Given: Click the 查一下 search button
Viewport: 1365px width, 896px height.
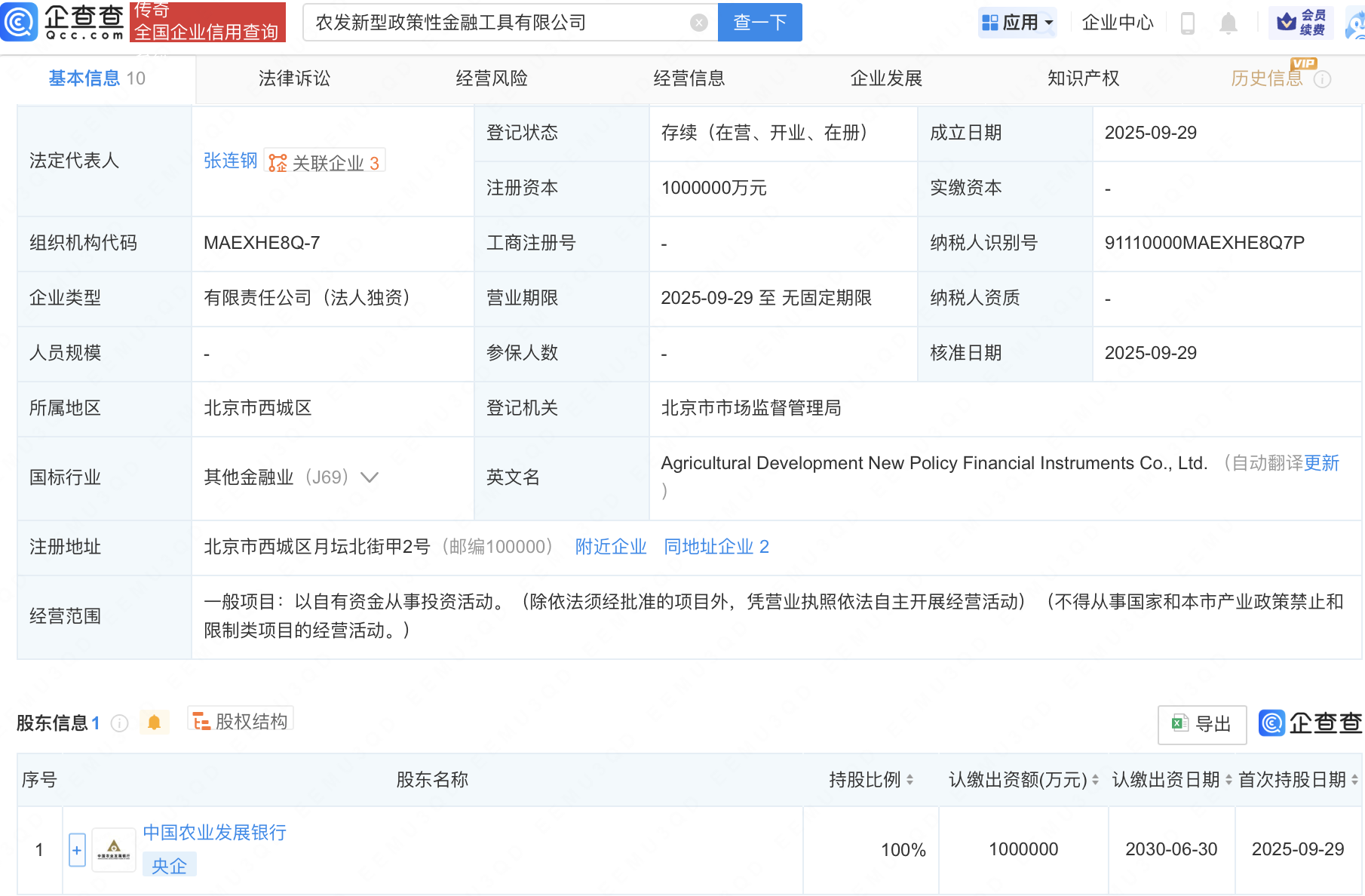Looking at the screenshot, I should tap(759, 23).
